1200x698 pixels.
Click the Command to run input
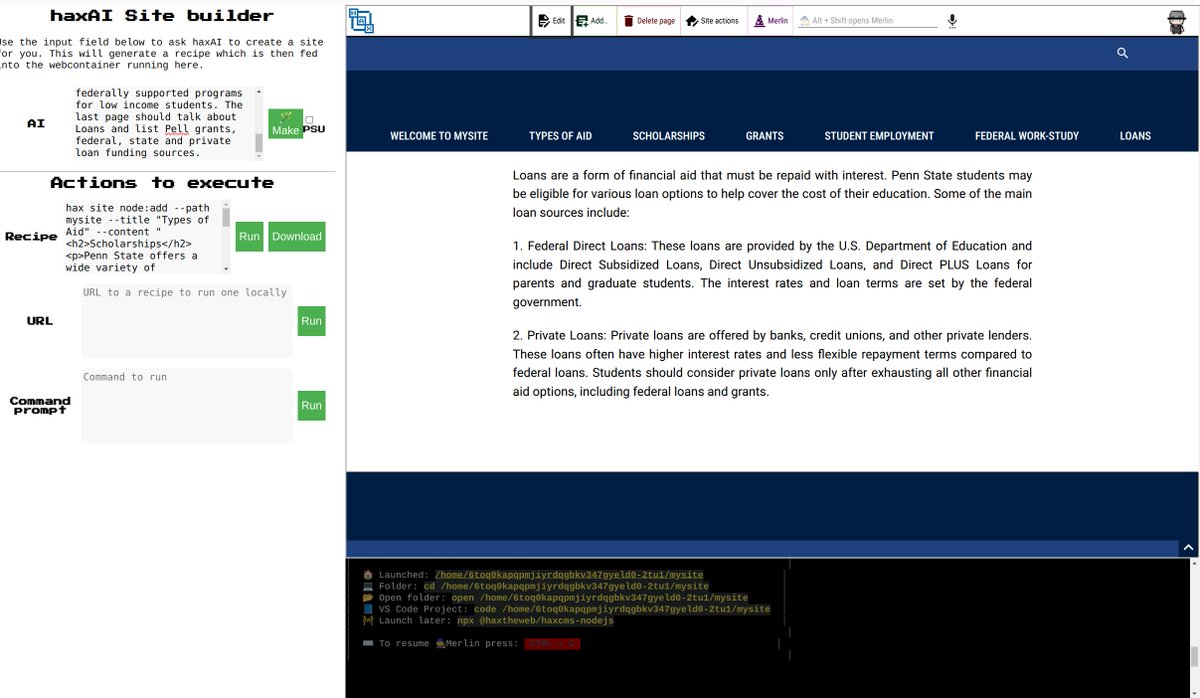(x=187, y=406)
